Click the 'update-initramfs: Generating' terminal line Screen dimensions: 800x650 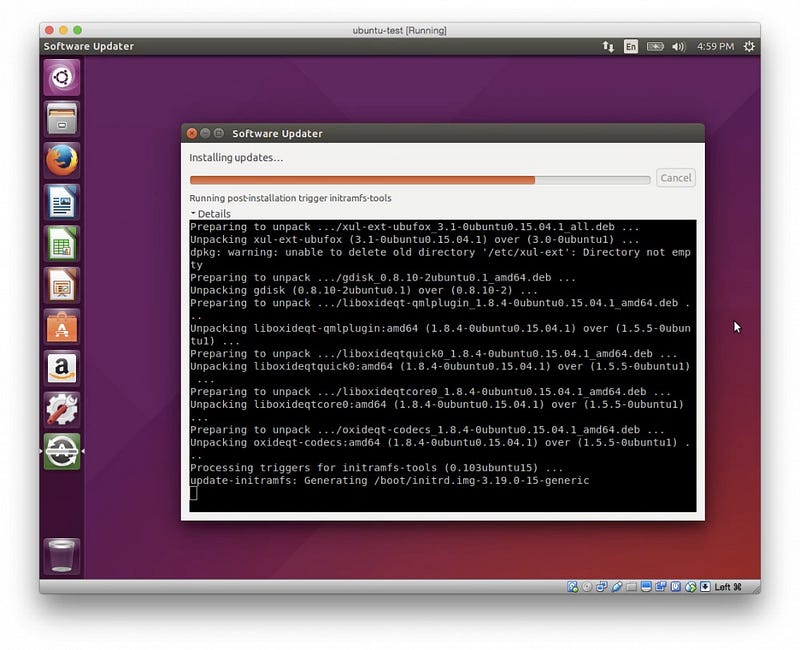[389, 481]
